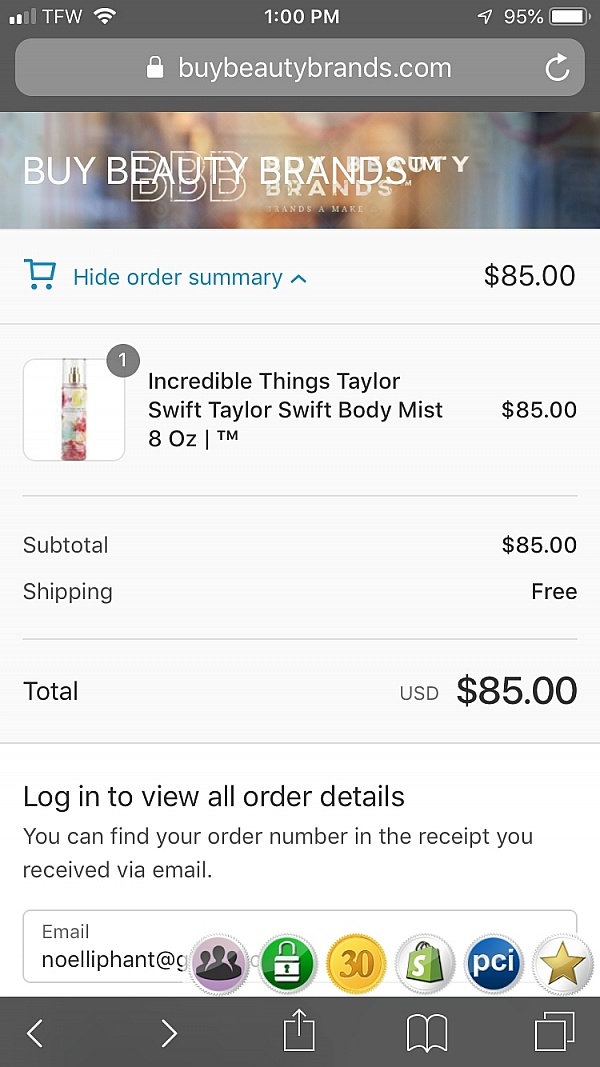Viewport: 600px width, 1067px height.
Task: Select the Taylor Swift Body Mist title
Action: coord(295,409)
